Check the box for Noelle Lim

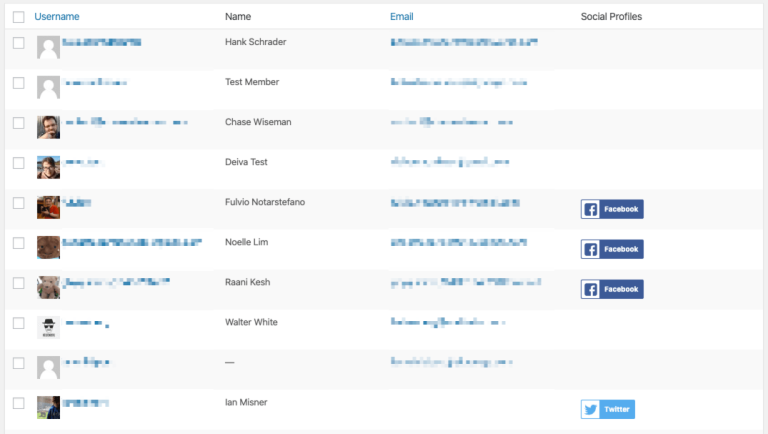(x=19, y=243)
